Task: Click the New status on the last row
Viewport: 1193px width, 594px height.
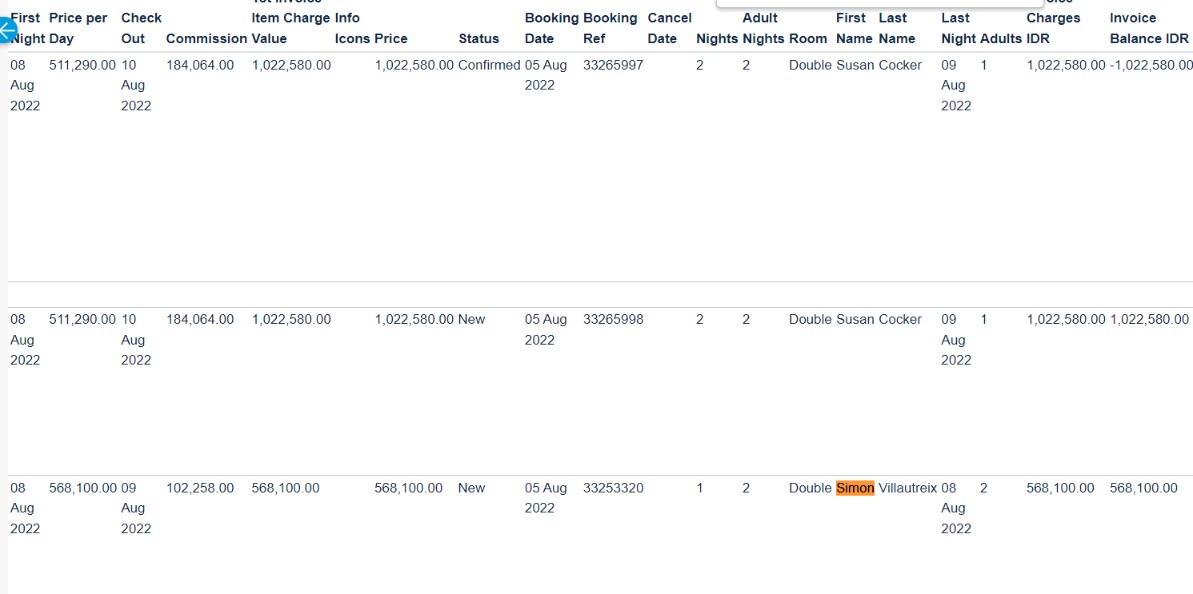Action: (x=470, y=487)
